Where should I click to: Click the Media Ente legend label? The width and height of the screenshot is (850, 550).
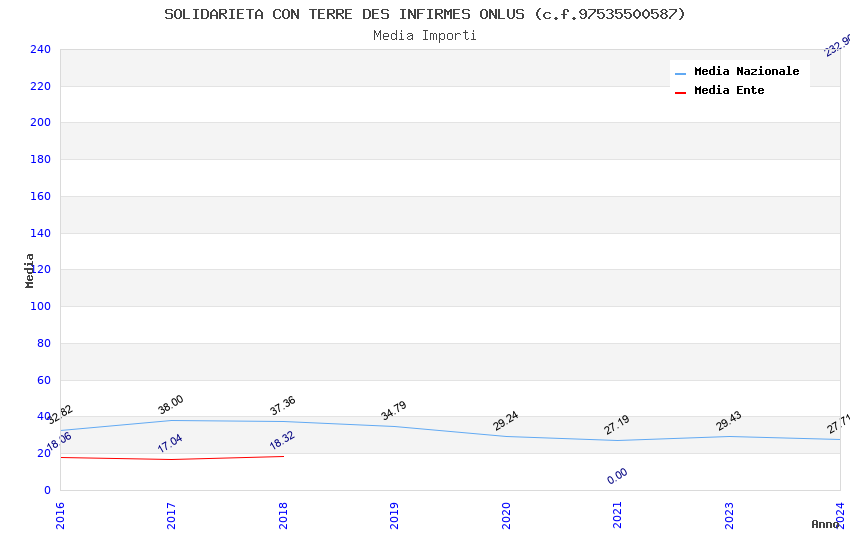tap(729, 90)
